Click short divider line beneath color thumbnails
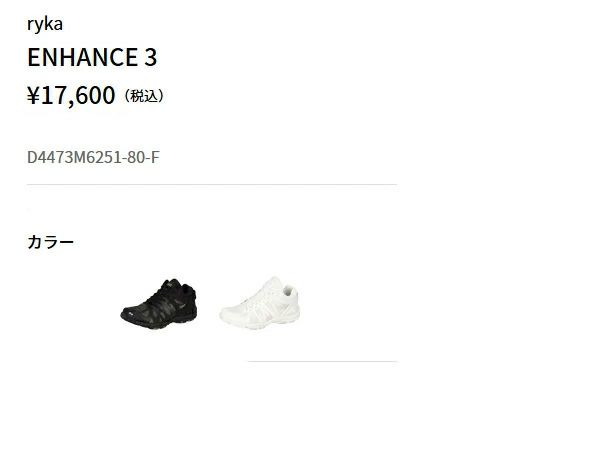Screen dimensions: 600x450 pyautogui.click(x=322, y=361)
